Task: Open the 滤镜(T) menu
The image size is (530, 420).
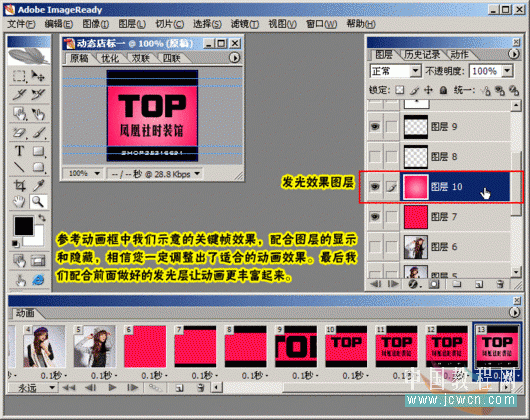Action: pyautogui.click(x=245, y=24)
